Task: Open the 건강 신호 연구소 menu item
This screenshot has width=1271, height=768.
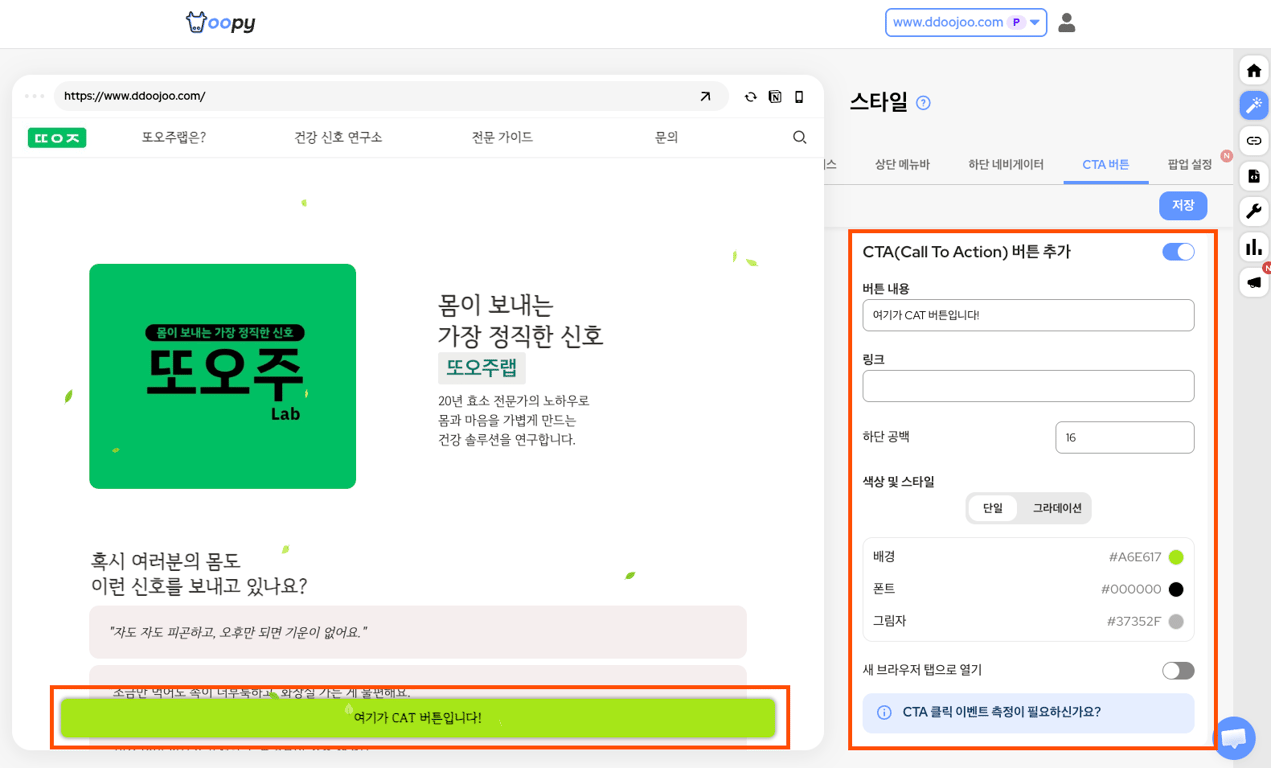Action: [338, 137]
